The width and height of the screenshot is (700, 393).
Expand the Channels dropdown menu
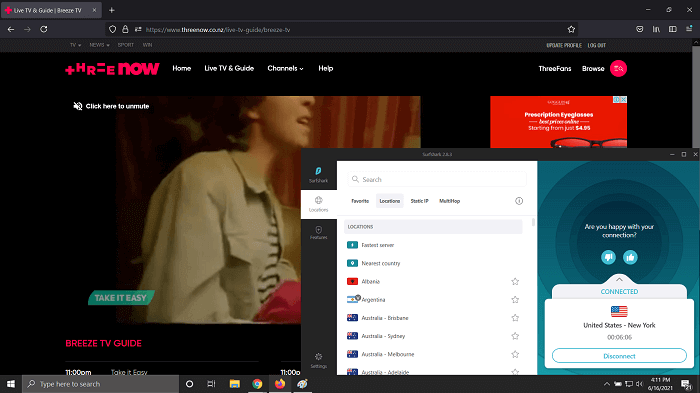click(285, 68)
